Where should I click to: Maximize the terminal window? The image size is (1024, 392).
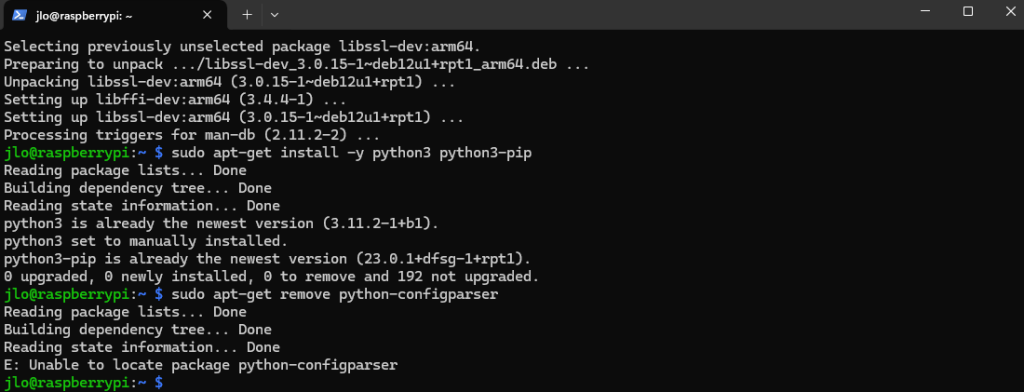coord(968,11)
